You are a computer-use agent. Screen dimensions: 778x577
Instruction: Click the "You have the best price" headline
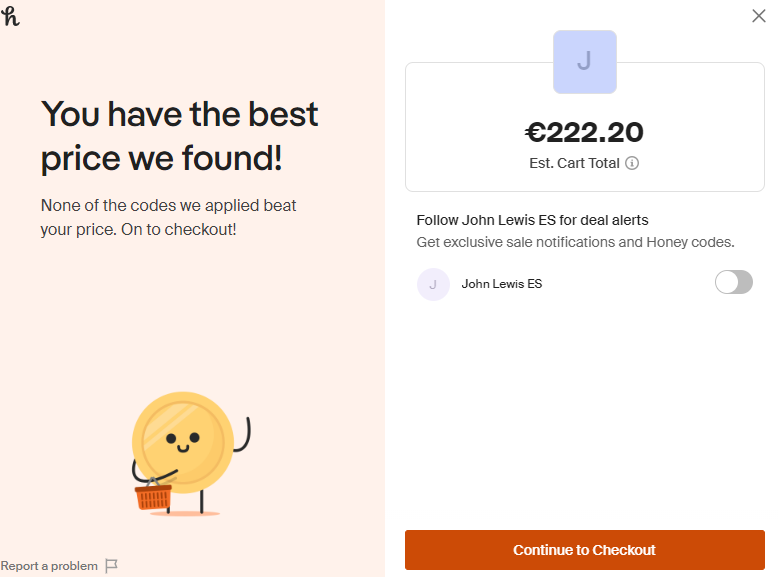pyautogui.click(x=180, y=136)
